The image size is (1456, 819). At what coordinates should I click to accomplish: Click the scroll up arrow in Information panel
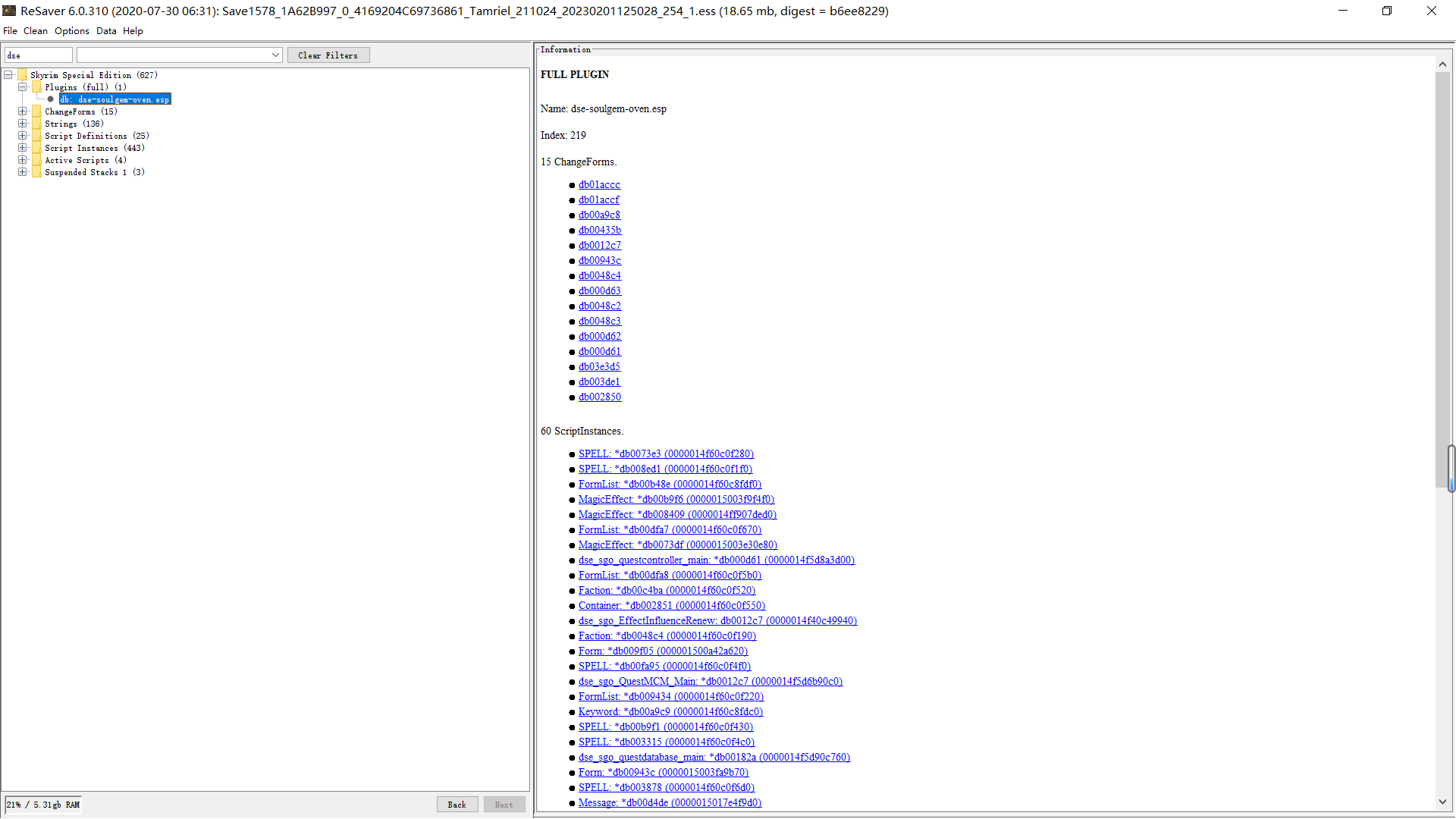coord(1442,64)
